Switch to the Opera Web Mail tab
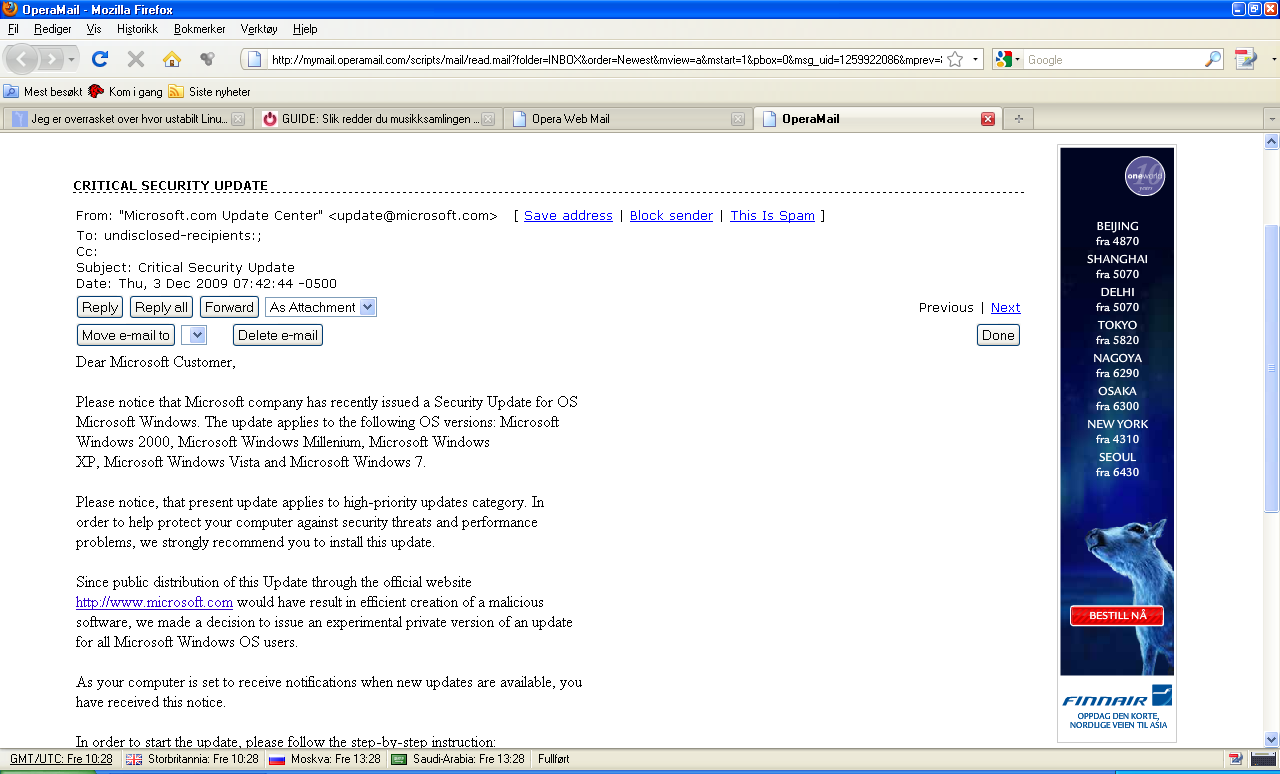Screen dimensions: 1280x774 click(x=627, y=119)
